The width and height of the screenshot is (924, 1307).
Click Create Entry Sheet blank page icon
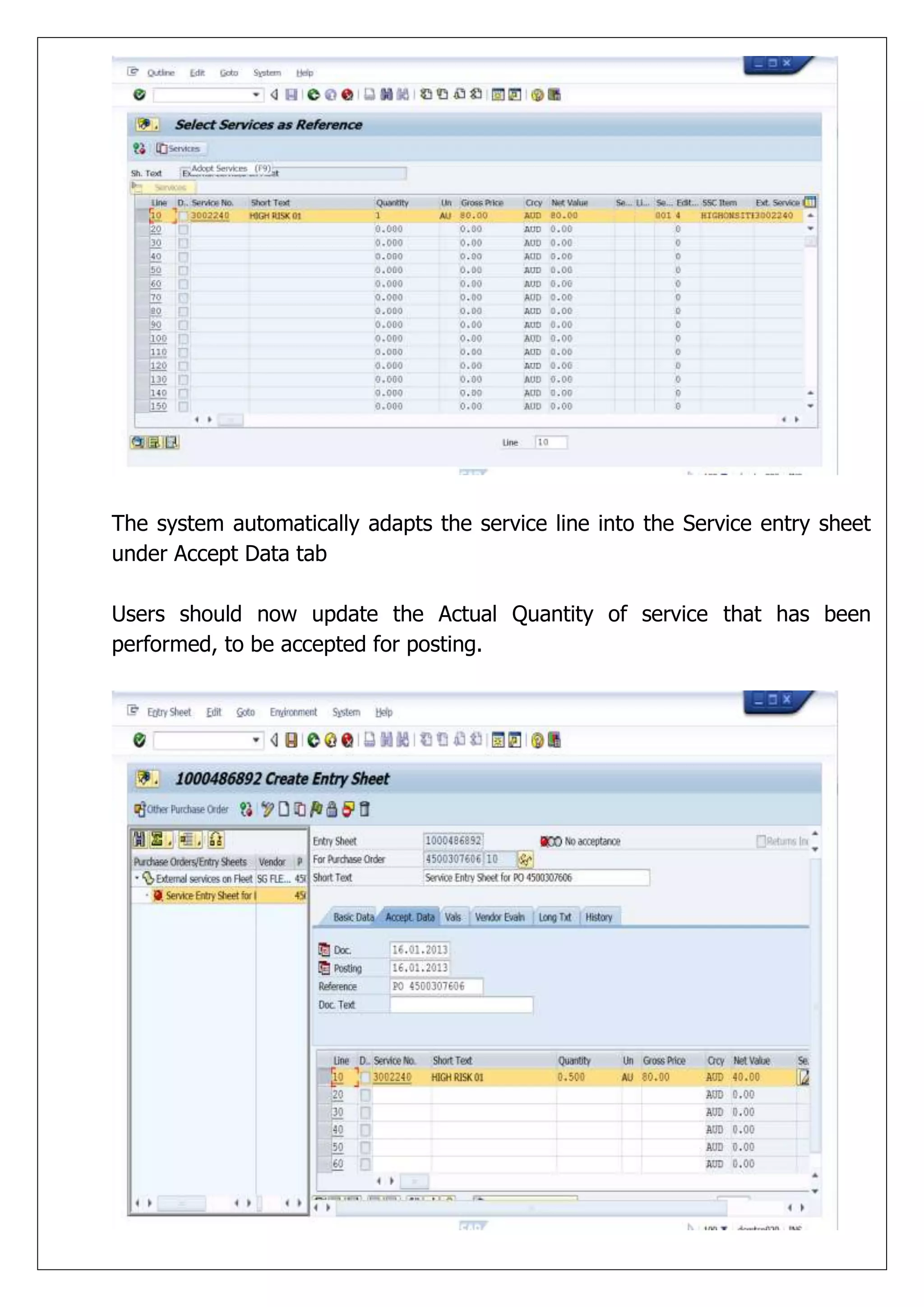point(284,809)
